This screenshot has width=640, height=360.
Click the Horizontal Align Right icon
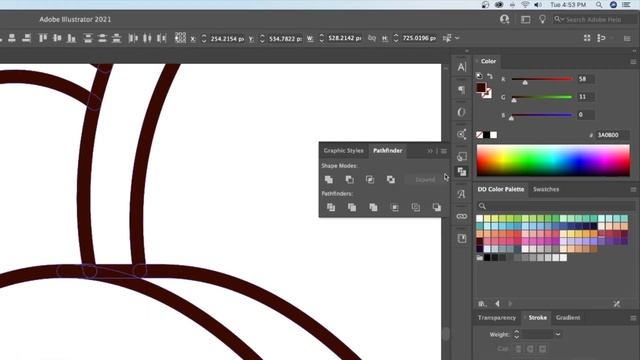pyautogui.click(x=27, y=38)
